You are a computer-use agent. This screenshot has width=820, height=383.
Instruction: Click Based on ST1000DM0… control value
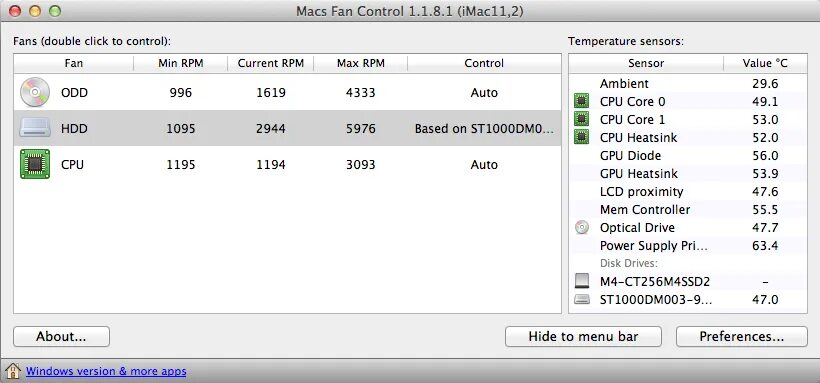[484, 129]
